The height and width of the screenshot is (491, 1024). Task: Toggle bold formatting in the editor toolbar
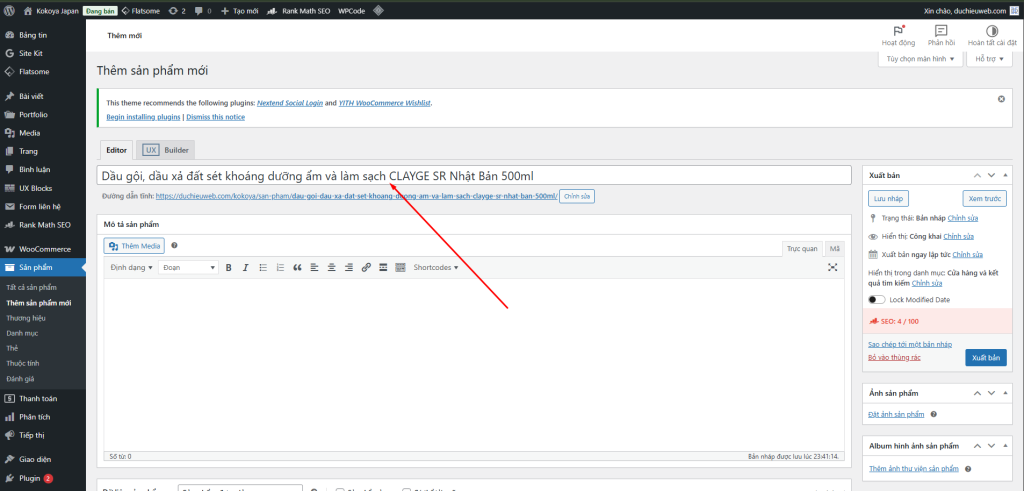click(229, 267)
